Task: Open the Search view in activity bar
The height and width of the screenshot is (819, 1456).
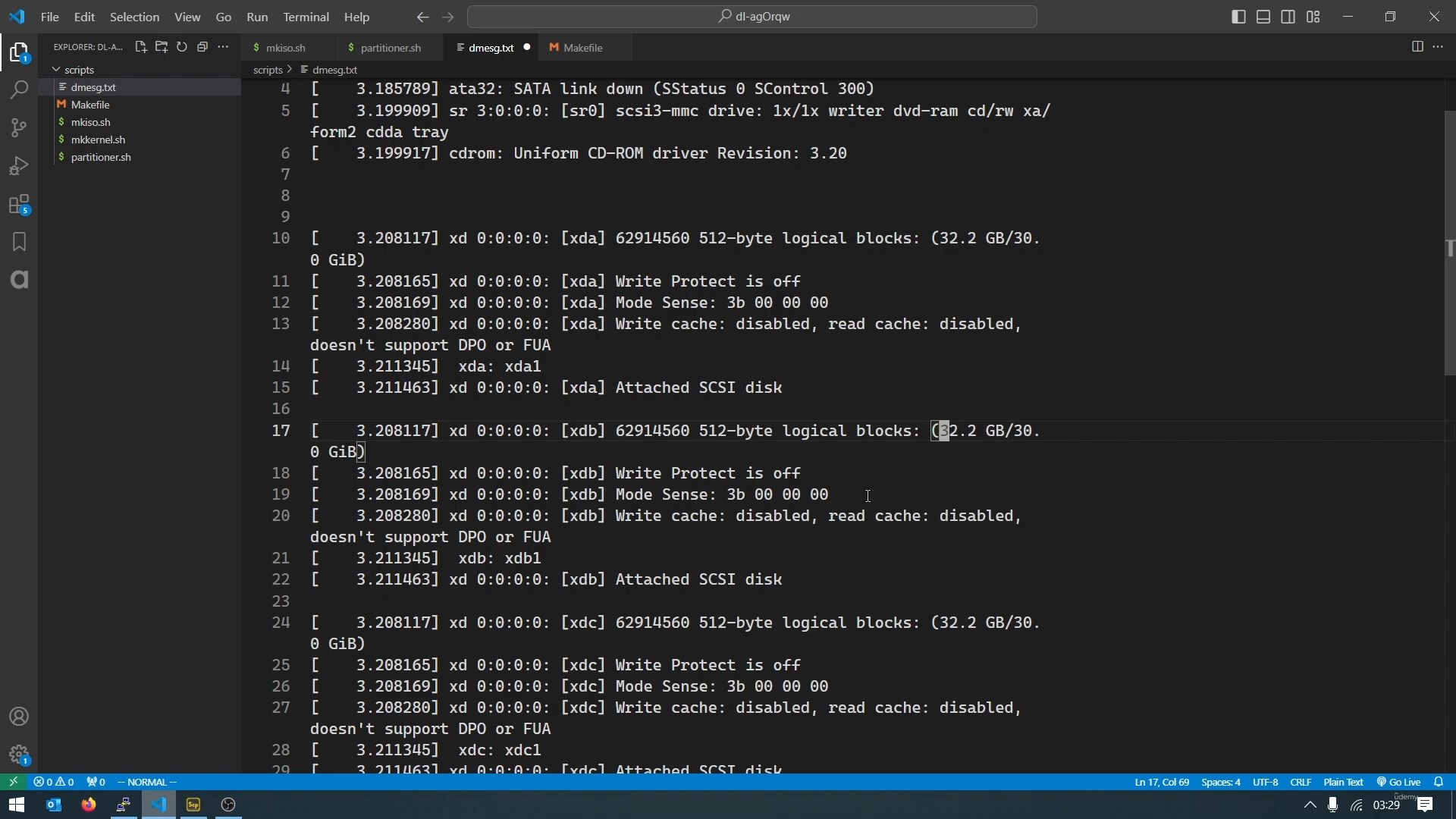Action: (x=19, y=90)
